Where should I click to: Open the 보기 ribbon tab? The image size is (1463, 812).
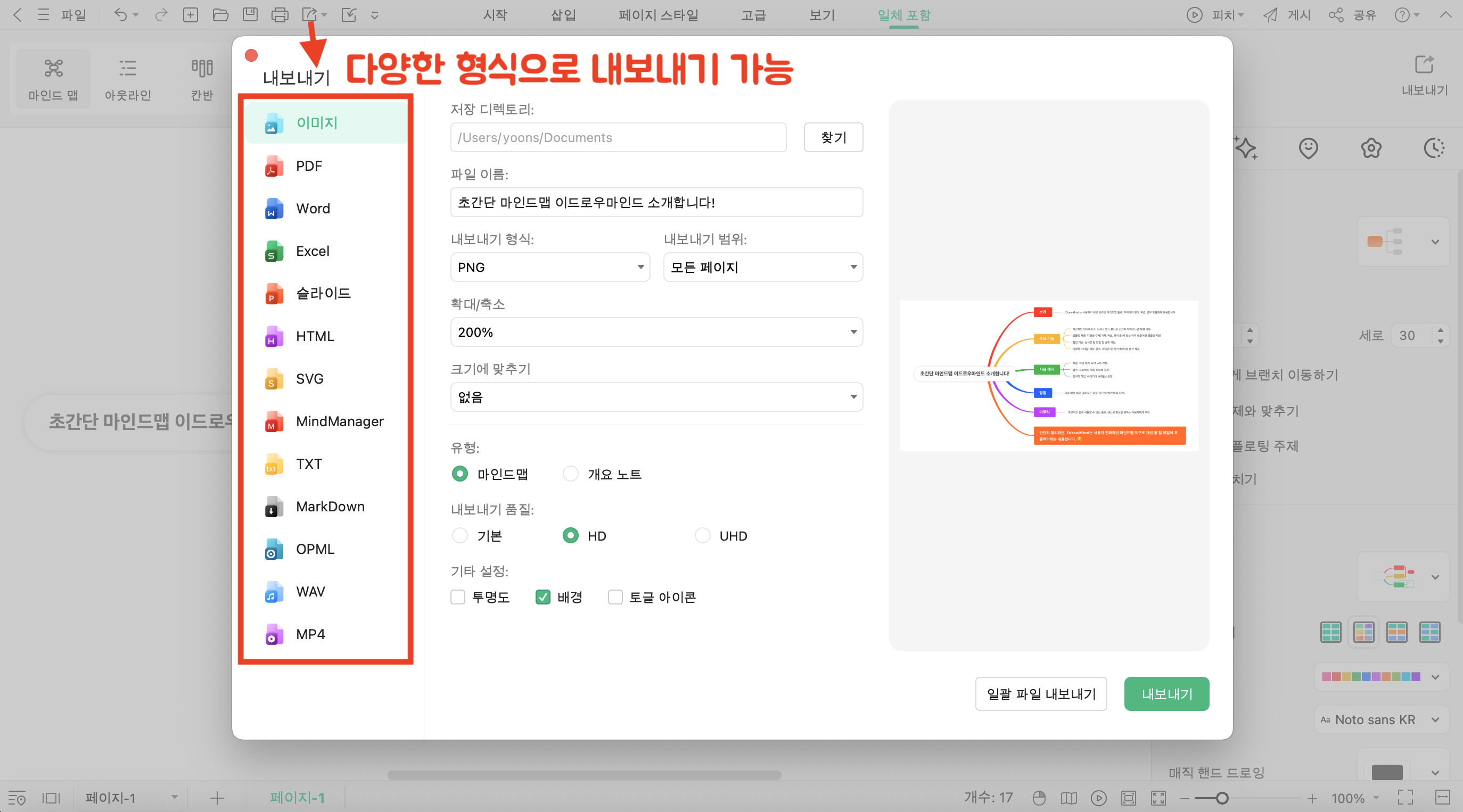(821, 15)
